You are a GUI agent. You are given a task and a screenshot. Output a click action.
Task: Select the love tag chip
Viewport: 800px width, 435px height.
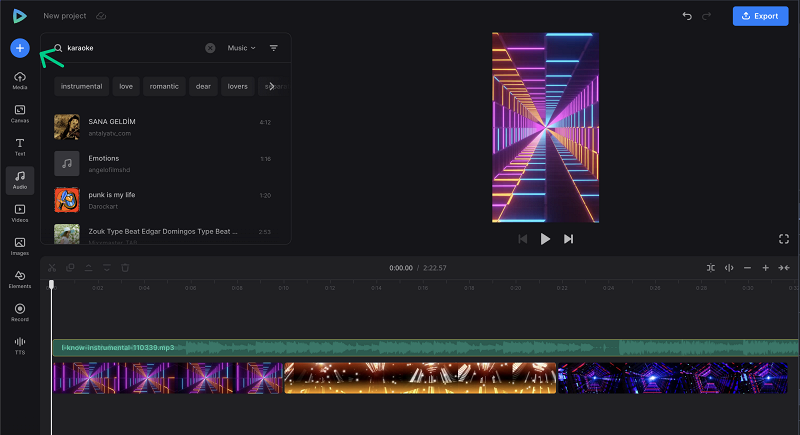(x=126, y=86)
